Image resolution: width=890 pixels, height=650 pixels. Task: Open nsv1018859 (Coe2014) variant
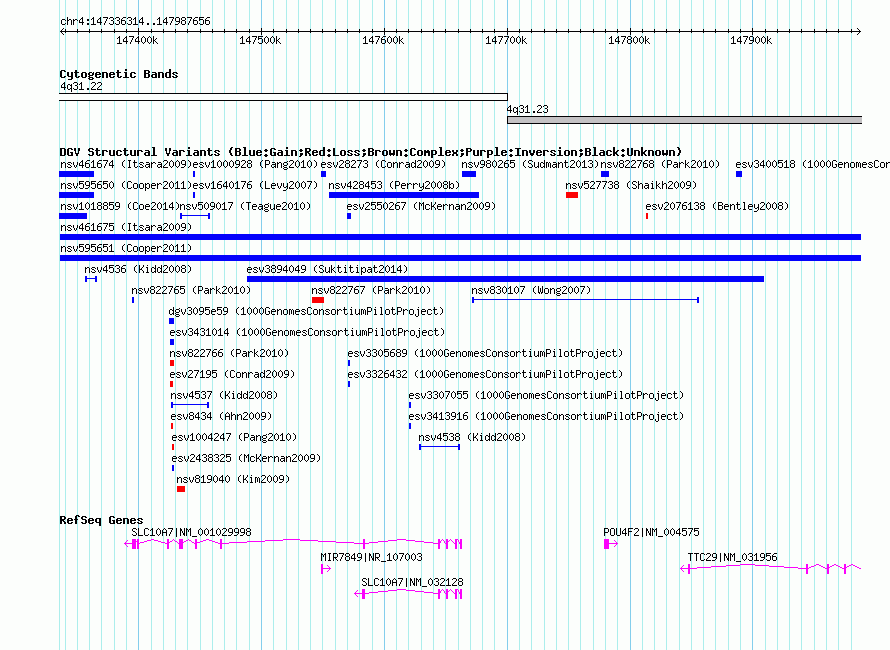120,207
